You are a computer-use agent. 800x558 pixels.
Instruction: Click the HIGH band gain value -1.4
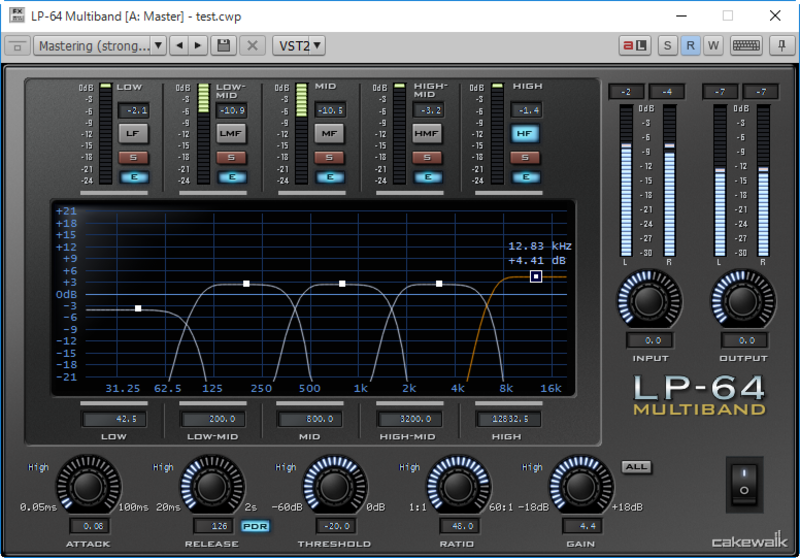(527, 110)
